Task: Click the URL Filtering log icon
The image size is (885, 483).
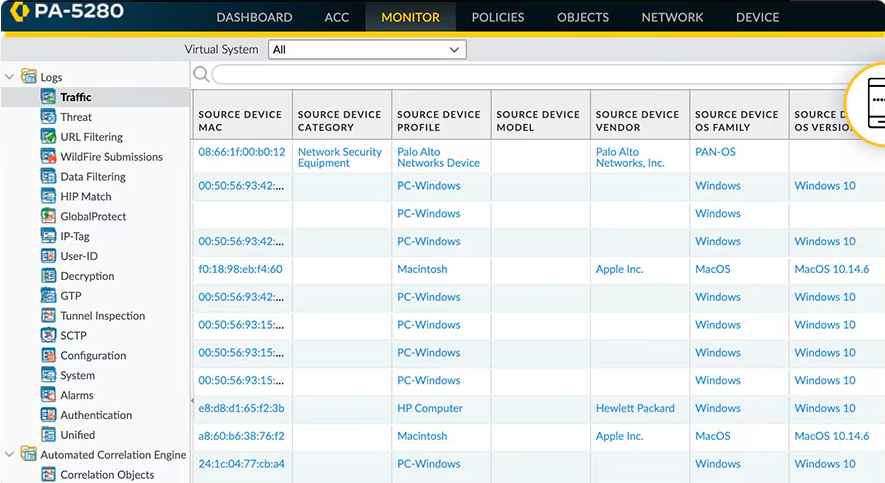Action: coord(49,136)
